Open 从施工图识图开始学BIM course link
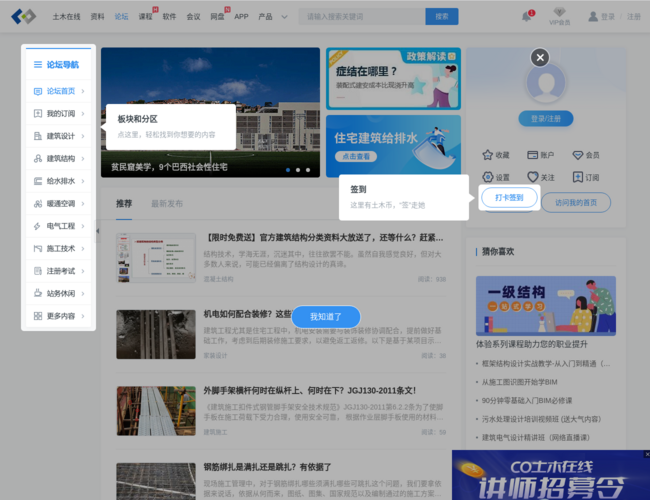The height and width of the screenshot is (500, 650). point(519,382)
